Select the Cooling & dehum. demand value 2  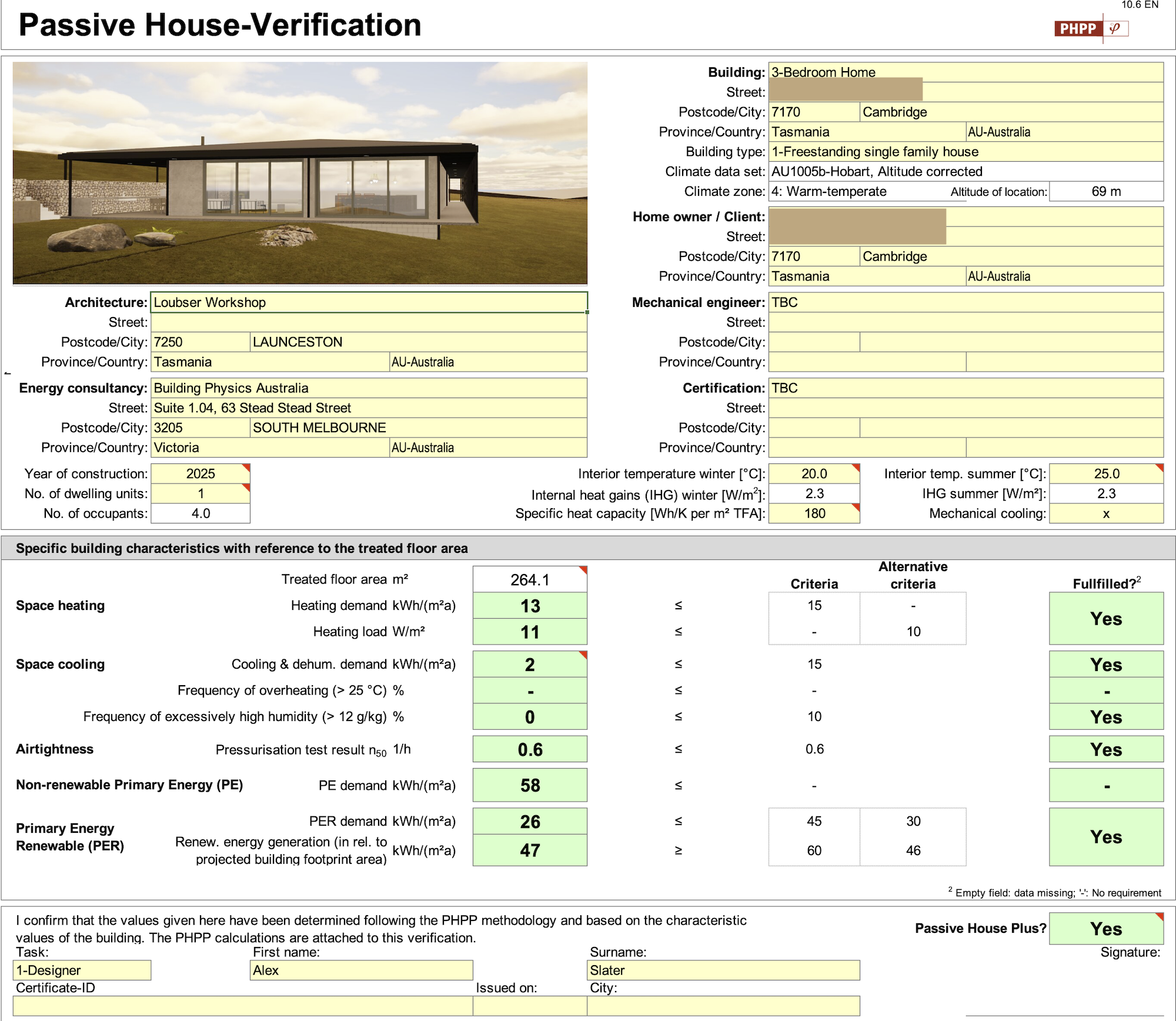[x=530, y=665]
